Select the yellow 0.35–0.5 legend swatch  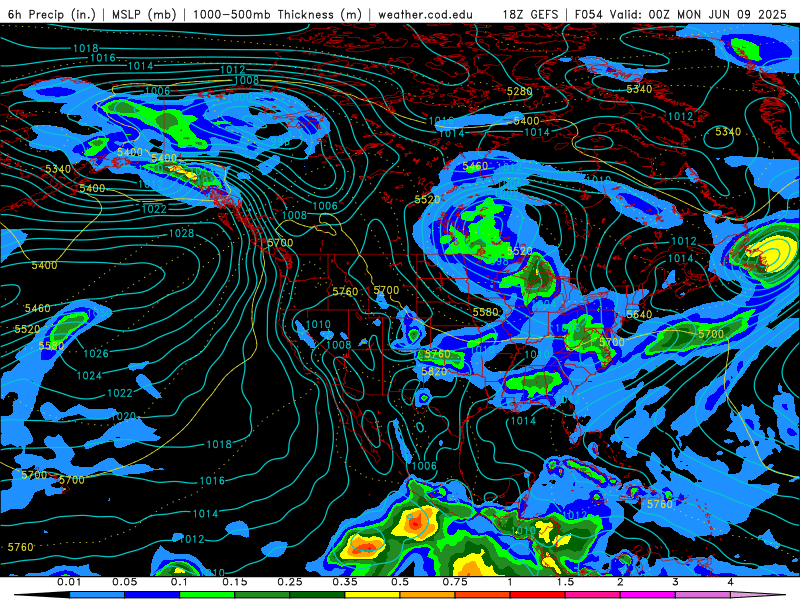372,595
